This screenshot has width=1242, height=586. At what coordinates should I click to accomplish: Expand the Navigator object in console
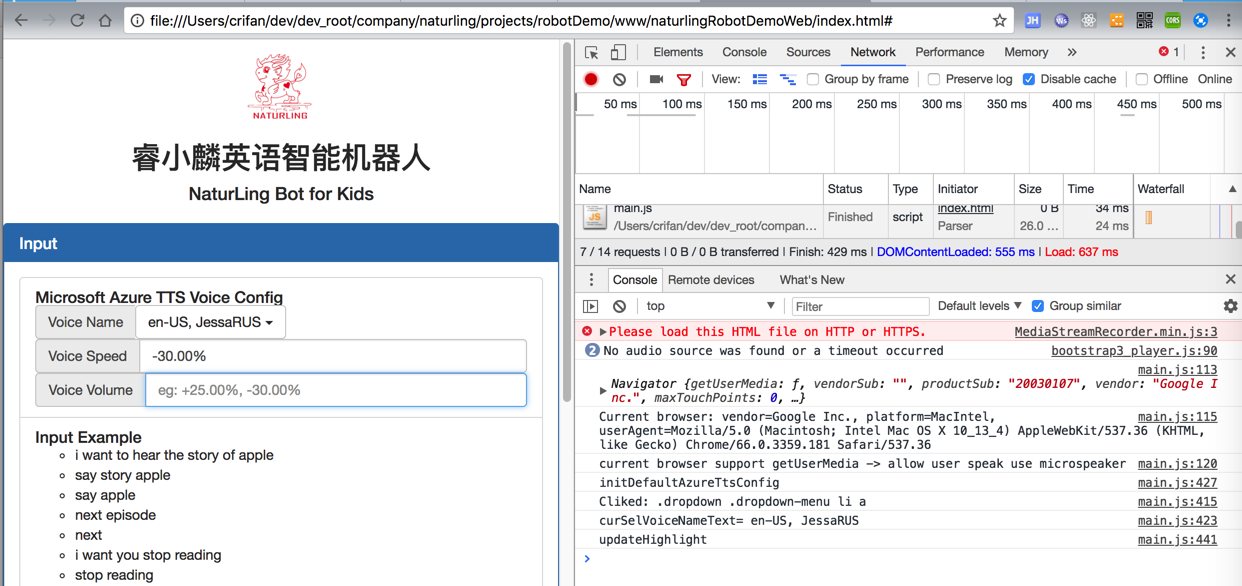(x=603, y=390)
